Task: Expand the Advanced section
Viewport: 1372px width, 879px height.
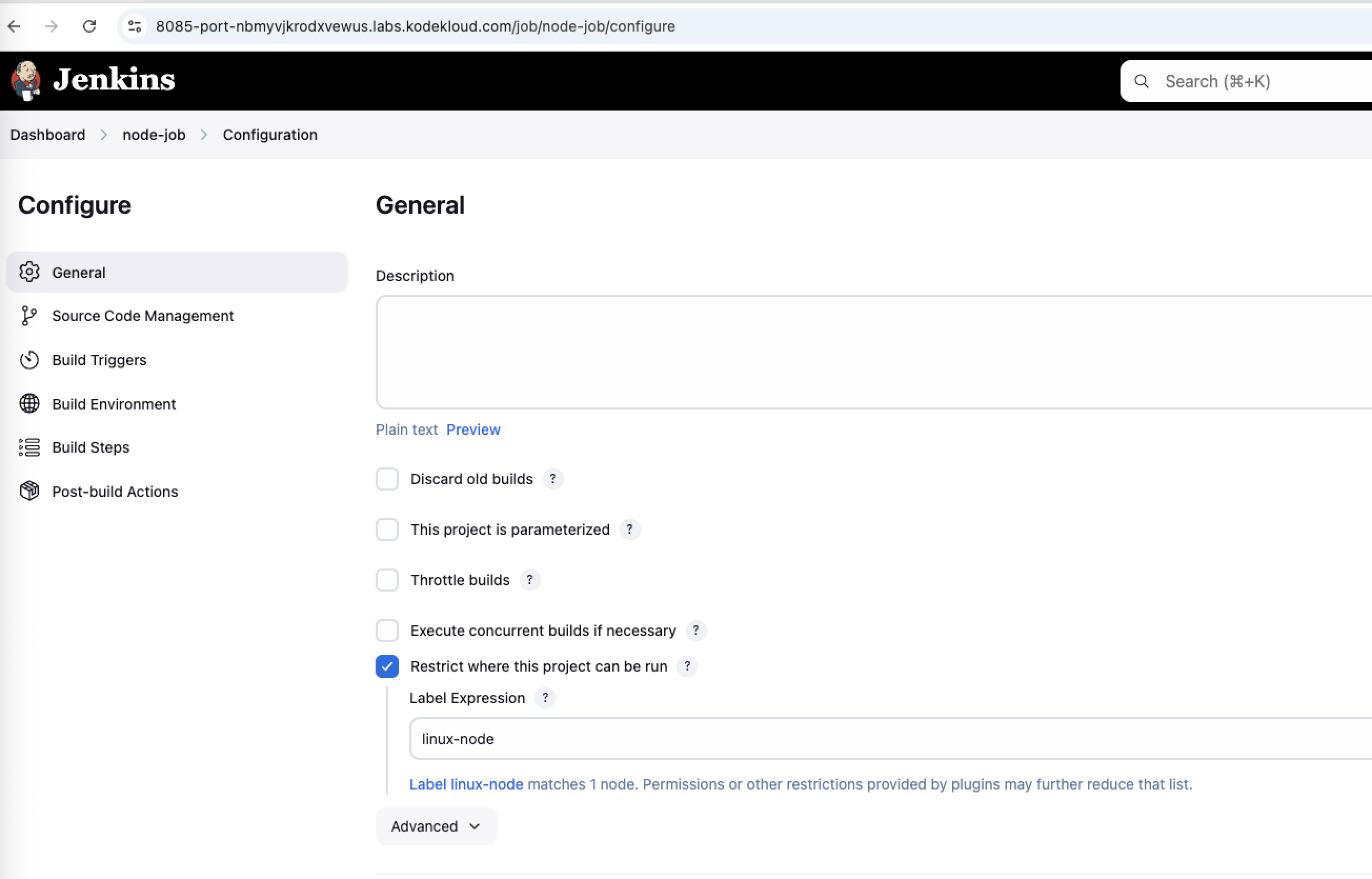Action: click(436, 826)
